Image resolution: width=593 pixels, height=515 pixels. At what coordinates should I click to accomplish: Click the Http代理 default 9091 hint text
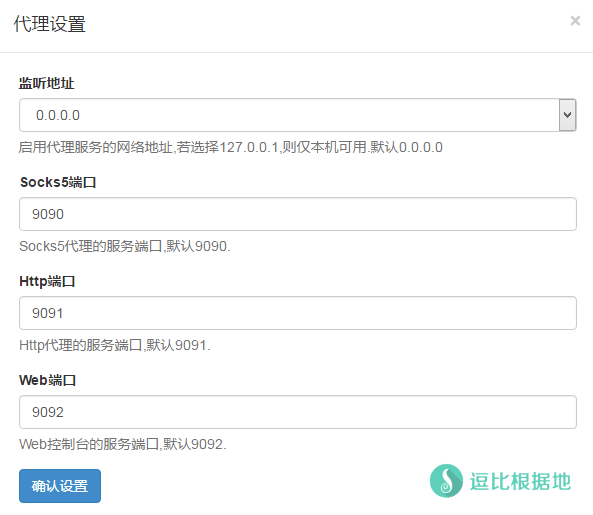pyautogui.click(x=115, y=345)
